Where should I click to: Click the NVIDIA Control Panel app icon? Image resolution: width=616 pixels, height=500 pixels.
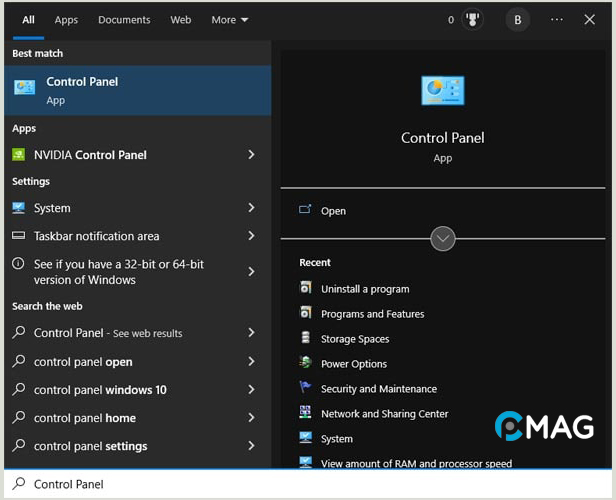pyautogui.click(x=18, y=155)
